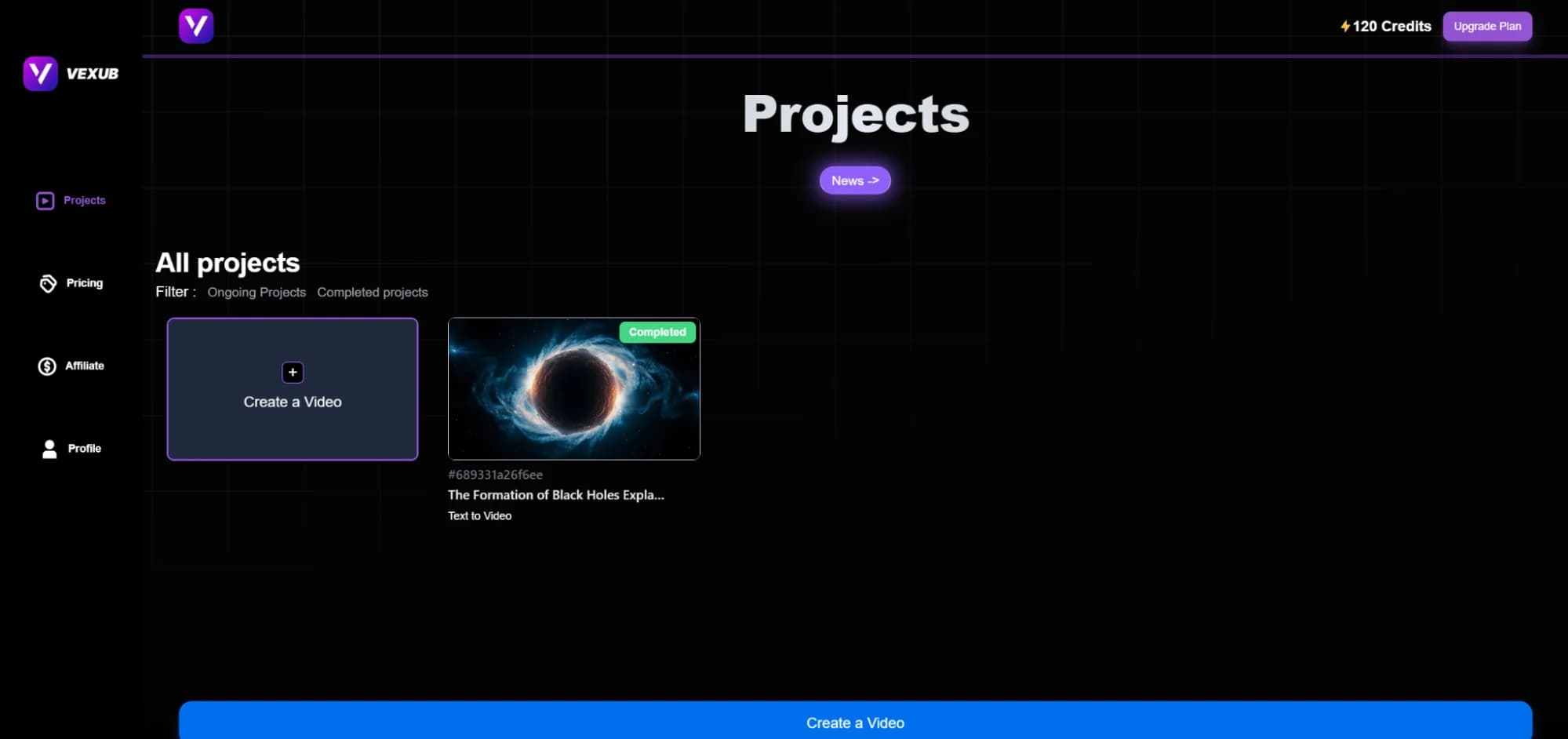Toggle the Completed badge on the project

657,332
